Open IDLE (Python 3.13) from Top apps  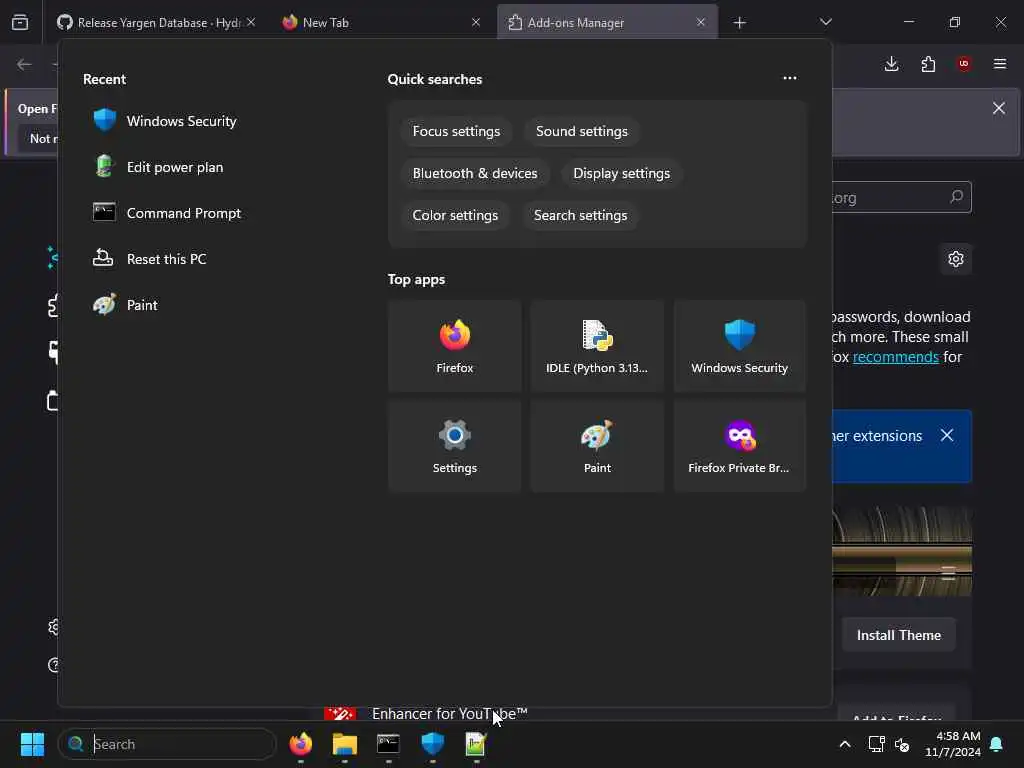coord(597,346)
